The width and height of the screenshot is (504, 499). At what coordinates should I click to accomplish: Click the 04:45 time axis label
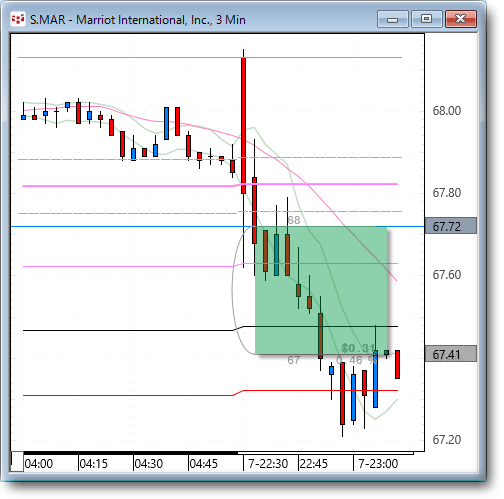pos(204,463)
